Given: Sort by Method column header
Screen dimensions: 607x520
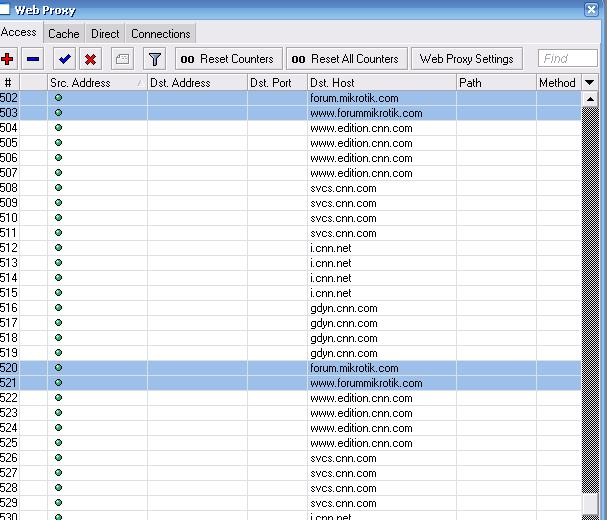Looking at the screenshot, I should click(559, 82).
